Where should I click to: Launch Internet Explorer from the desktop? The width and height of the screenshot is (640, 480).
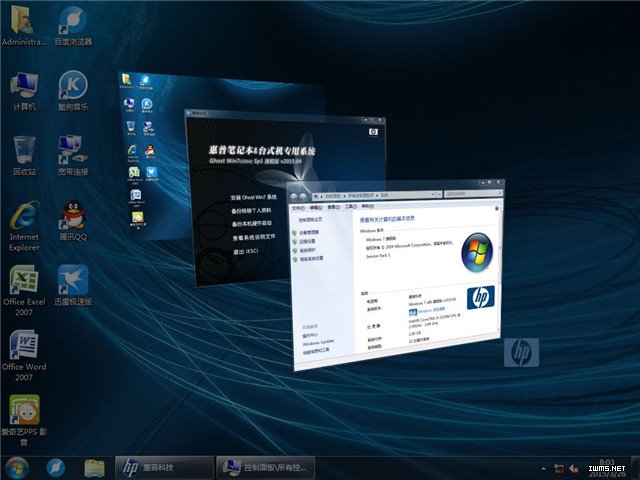tap(24, 227)
